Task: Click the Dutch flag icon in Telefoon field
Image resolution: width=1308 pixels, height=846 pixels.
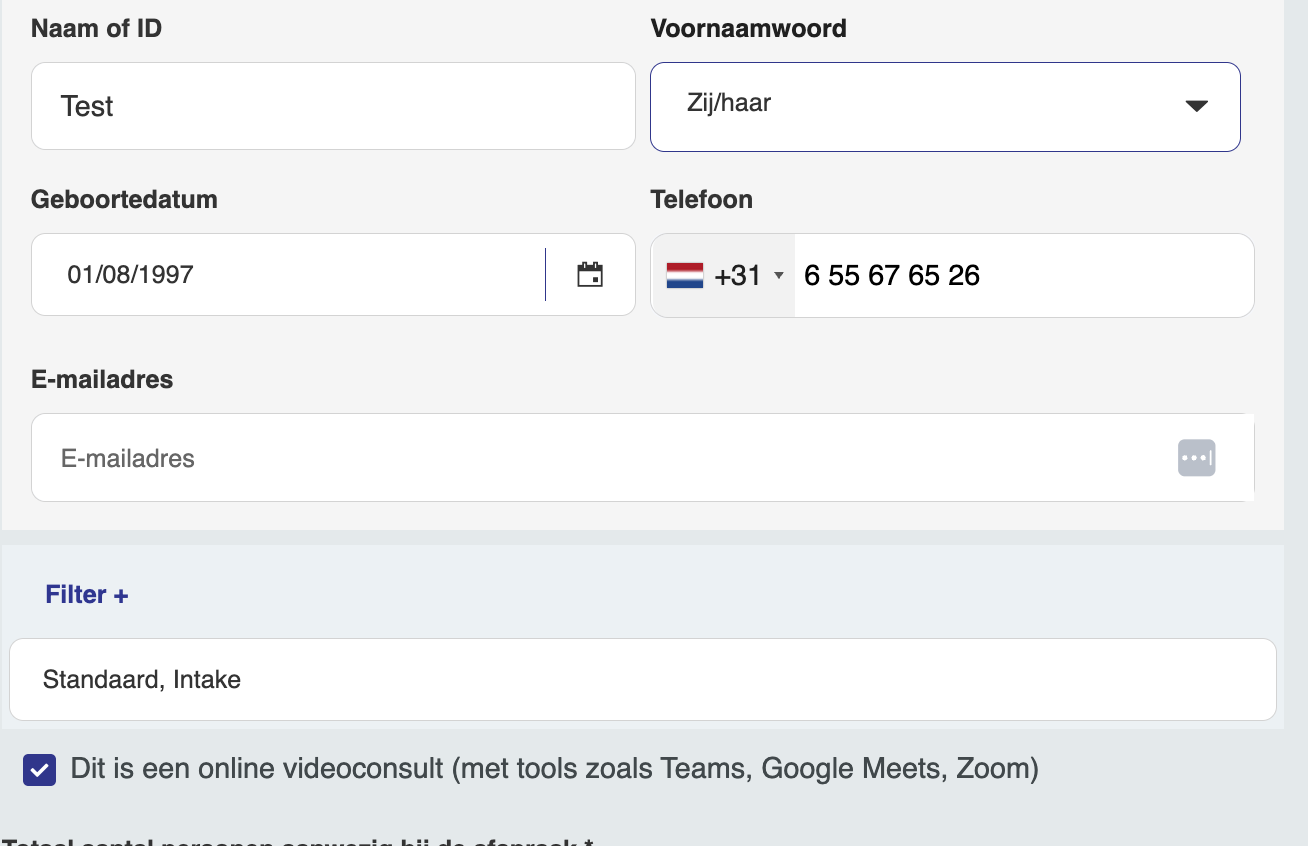Action: coord(683,274)
